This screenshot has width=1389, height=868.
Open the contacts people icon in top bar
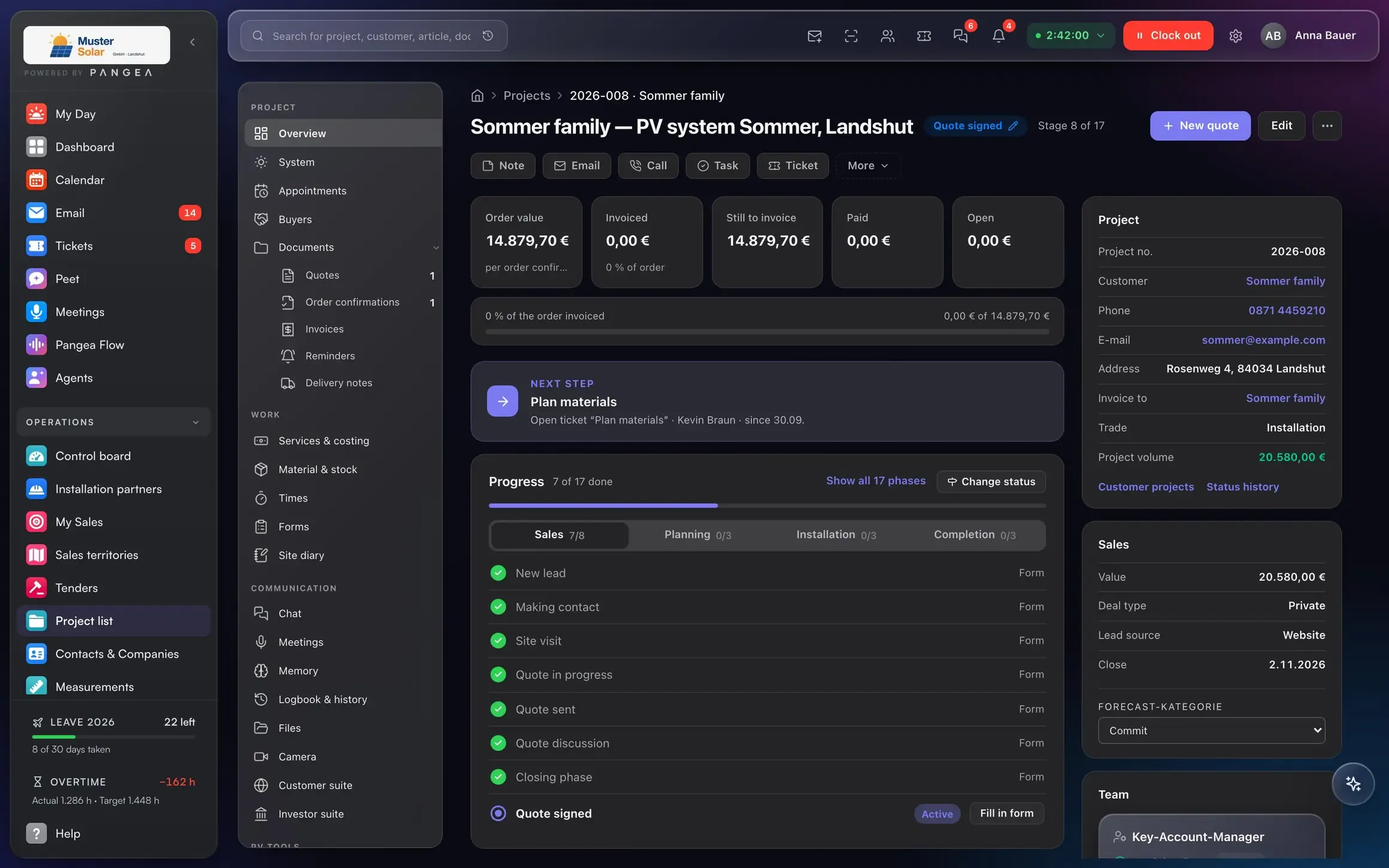[887, 36]
